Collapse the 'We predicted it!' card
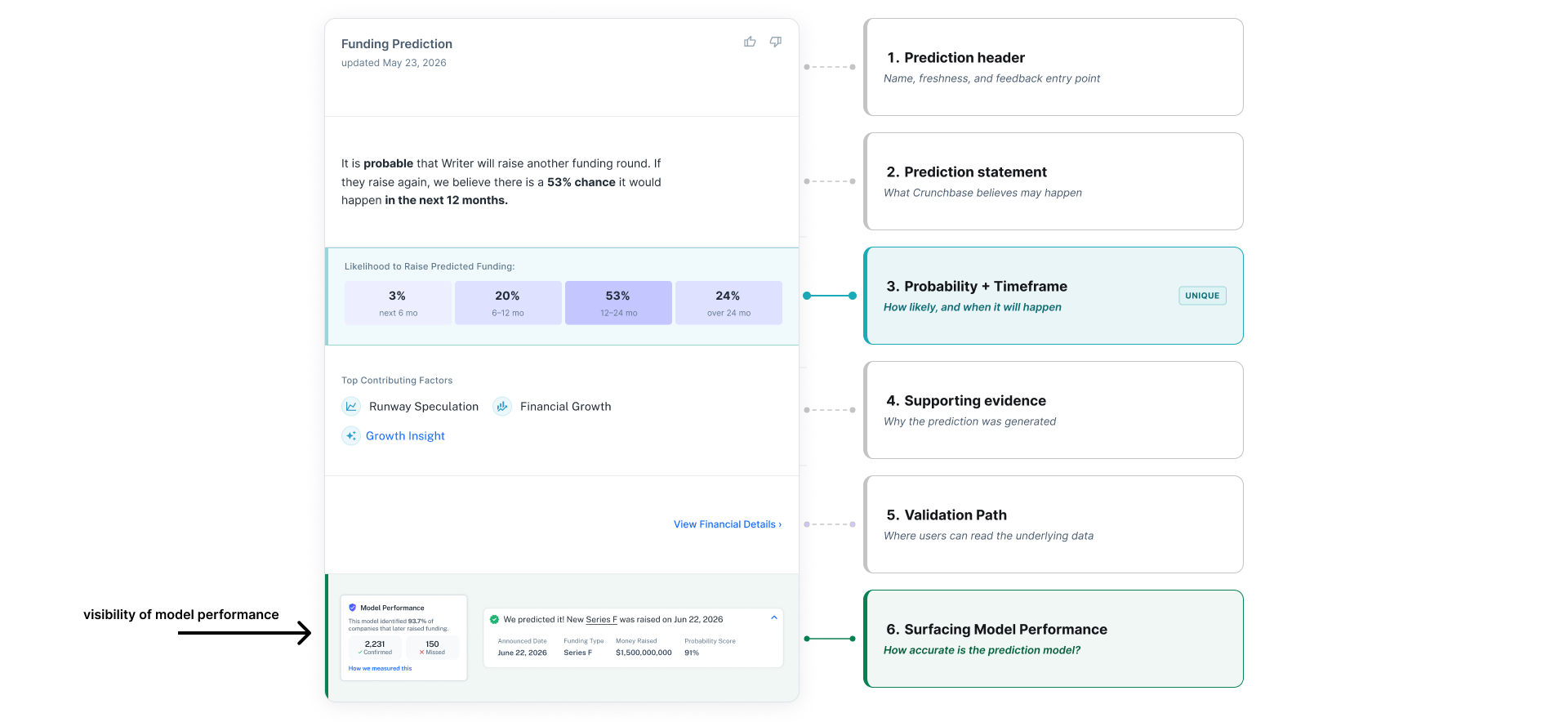 [x=774, y=617]
